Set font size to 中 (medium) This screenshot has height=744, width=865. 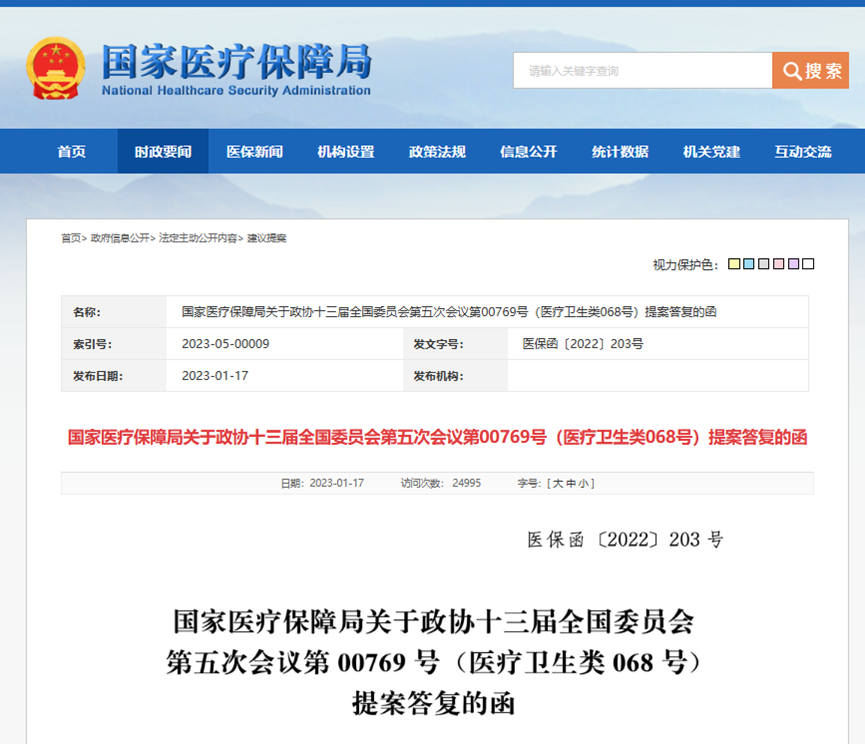(x=570, y=484)
